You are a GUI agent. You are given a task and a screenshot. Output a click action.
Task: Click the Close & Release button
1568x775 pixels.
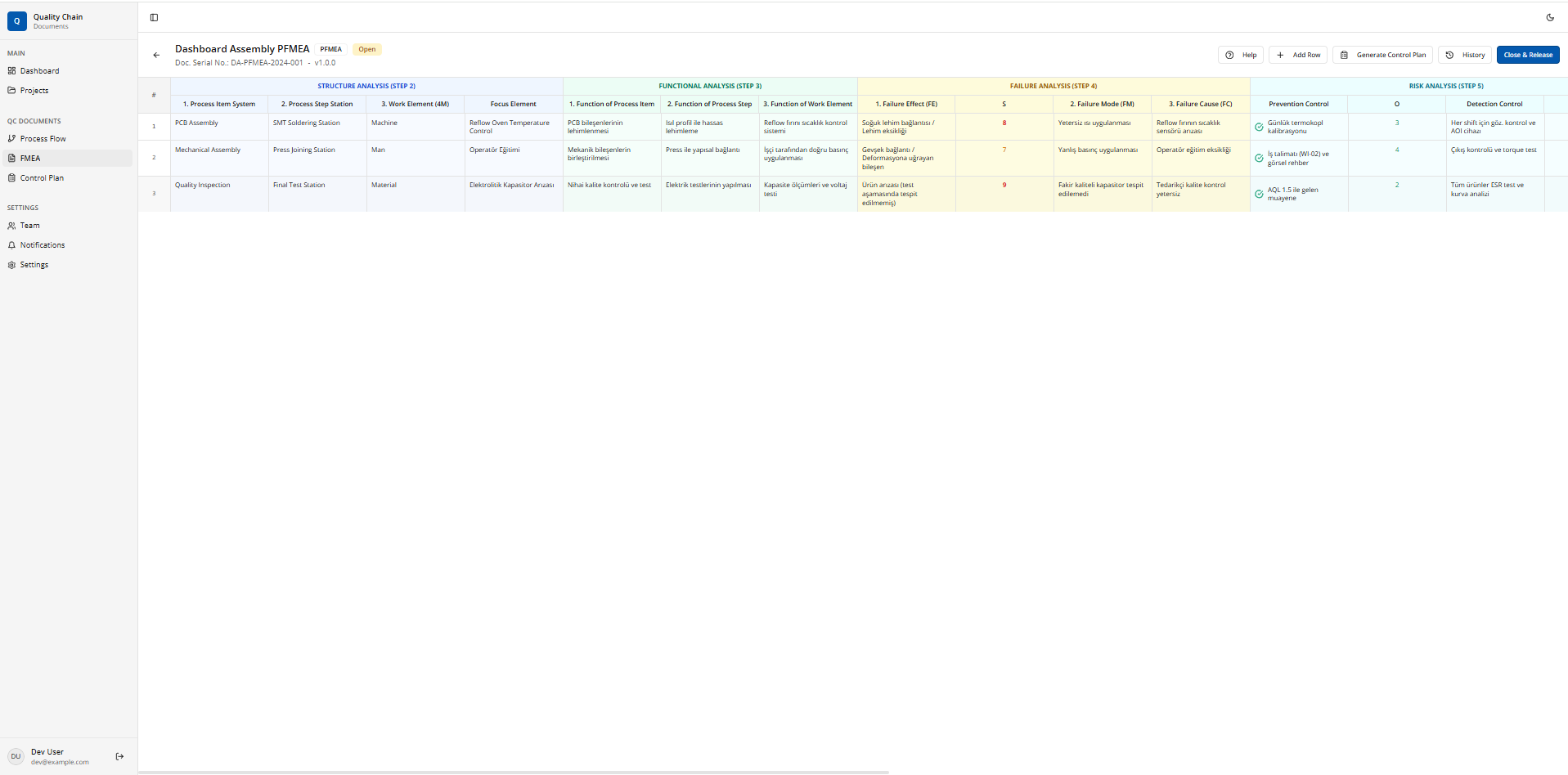pos(1527,55)
